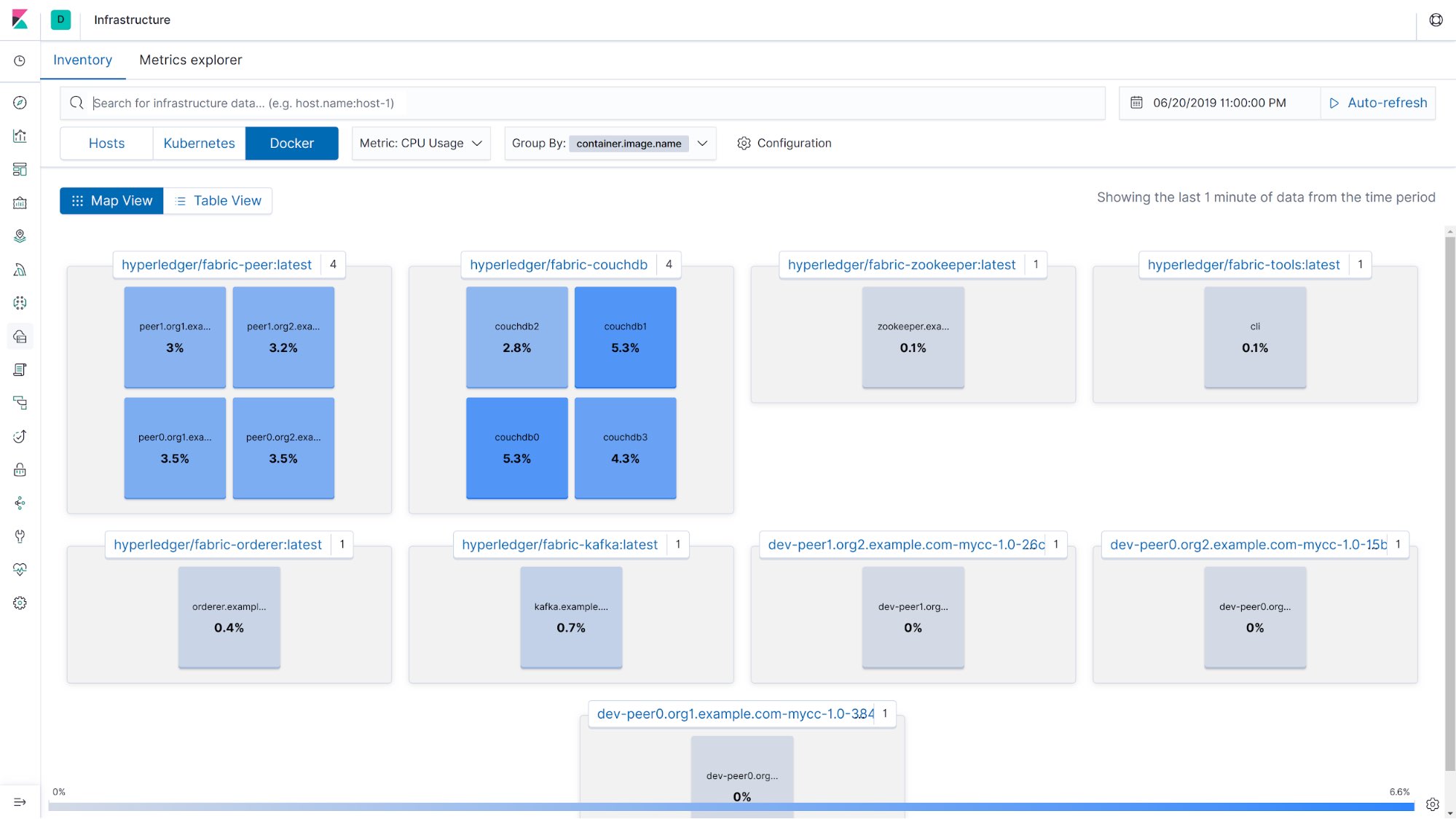This screenshot has width=1456, height=819.
Task: Select orderer tile showing 0.4%
Action: pos(229,617)
